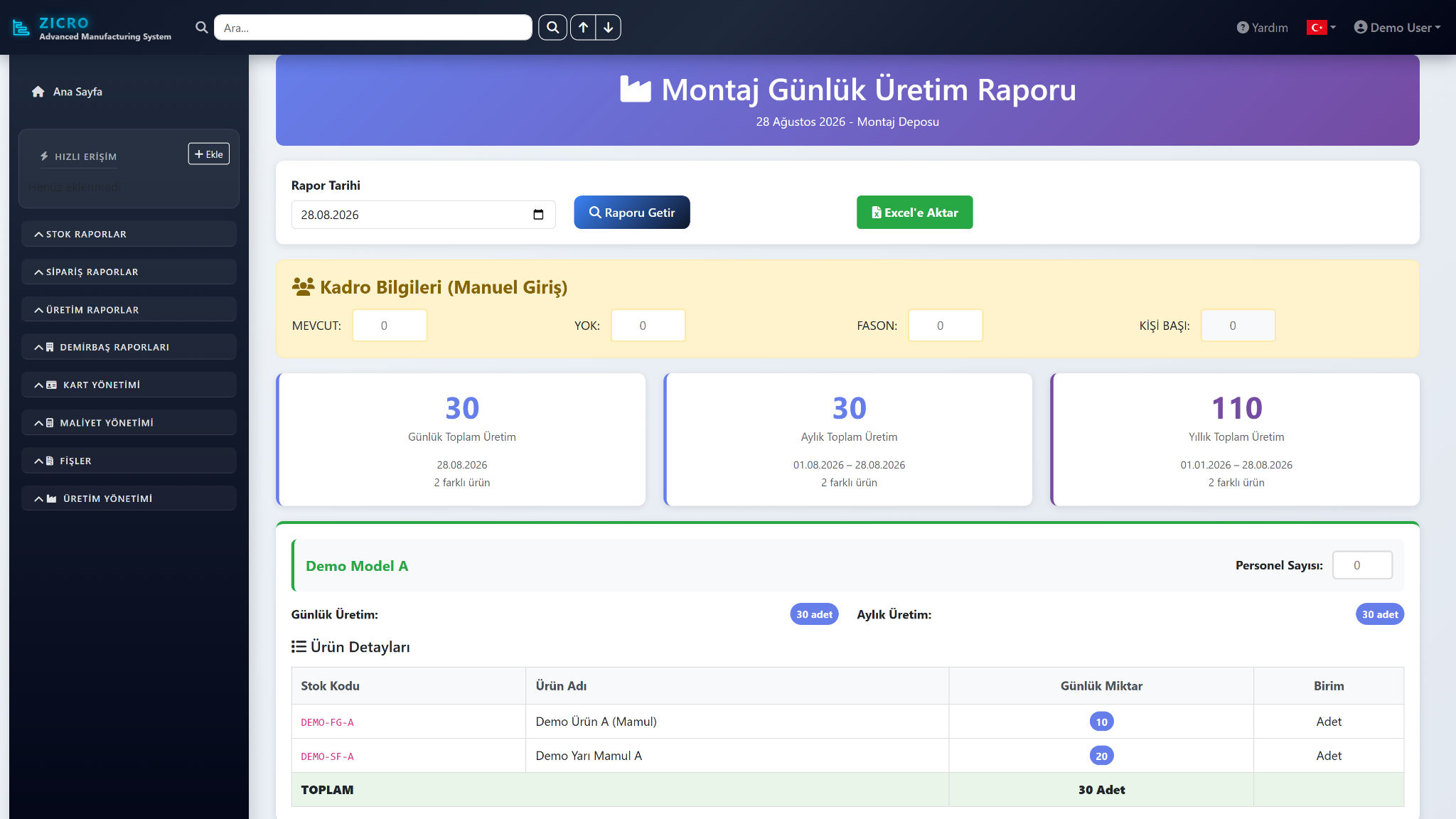Image resolution: width=1456 pixels, height=819 pixels.
Task: Click the list icon beside Ürün Detayları
Action: [x=299, y=646]
